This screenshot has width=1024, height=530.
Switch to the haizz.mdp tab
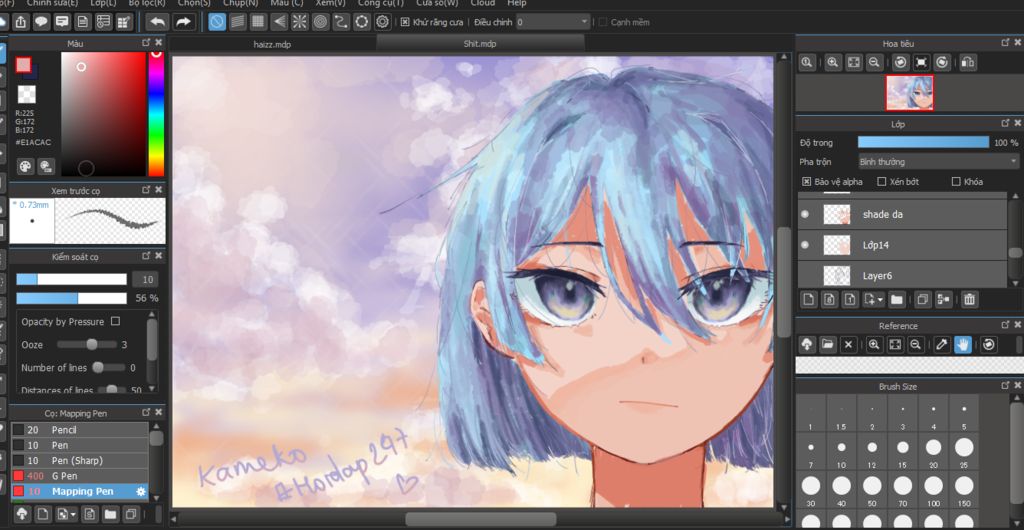pyautogui.click(x=272, y=44)
